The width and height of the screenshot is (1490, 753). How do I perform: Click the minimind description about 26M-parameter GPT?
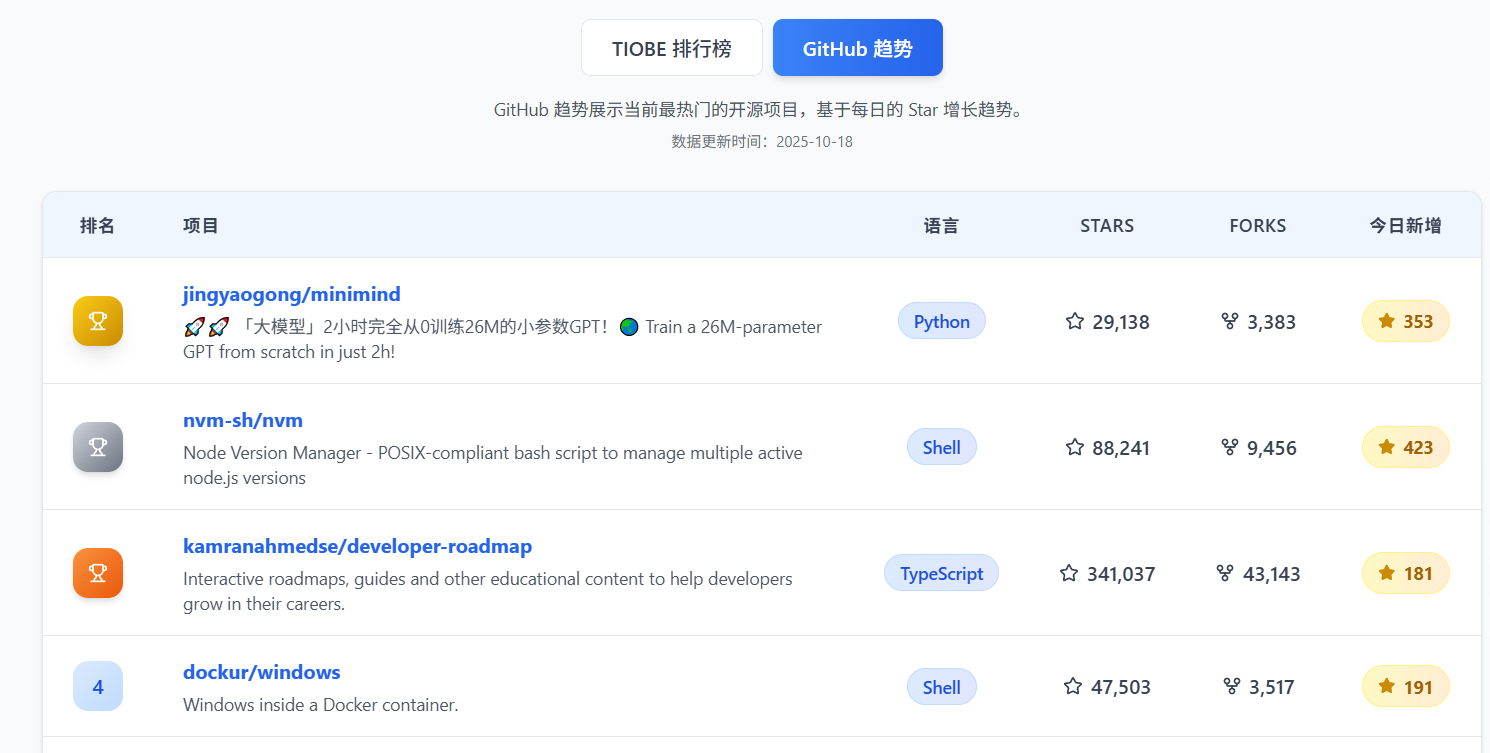(503, 340)
